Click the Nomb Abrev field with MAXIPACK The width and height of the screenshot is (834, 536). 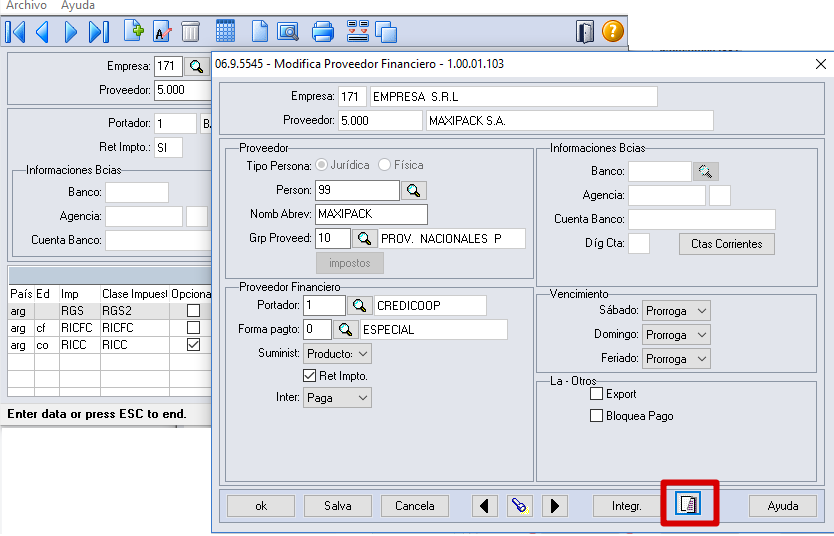pyautogui.click(x=371, y=214)
